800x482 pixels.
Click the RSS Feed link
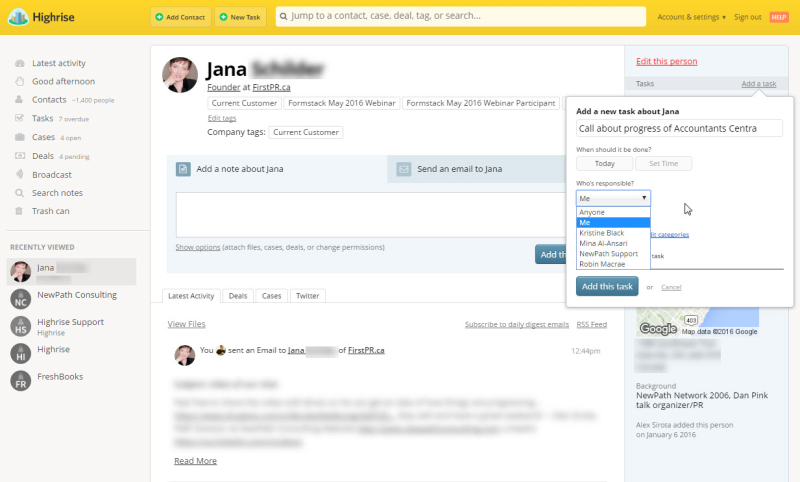click(x=591, y=324)
